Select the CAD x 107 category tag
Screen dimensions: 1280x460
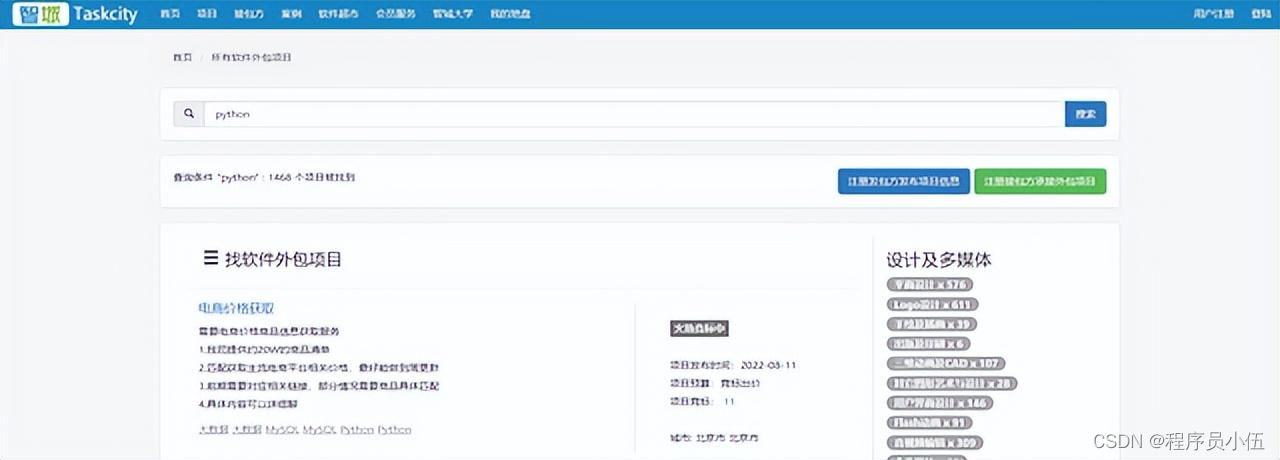coord(946,363)
